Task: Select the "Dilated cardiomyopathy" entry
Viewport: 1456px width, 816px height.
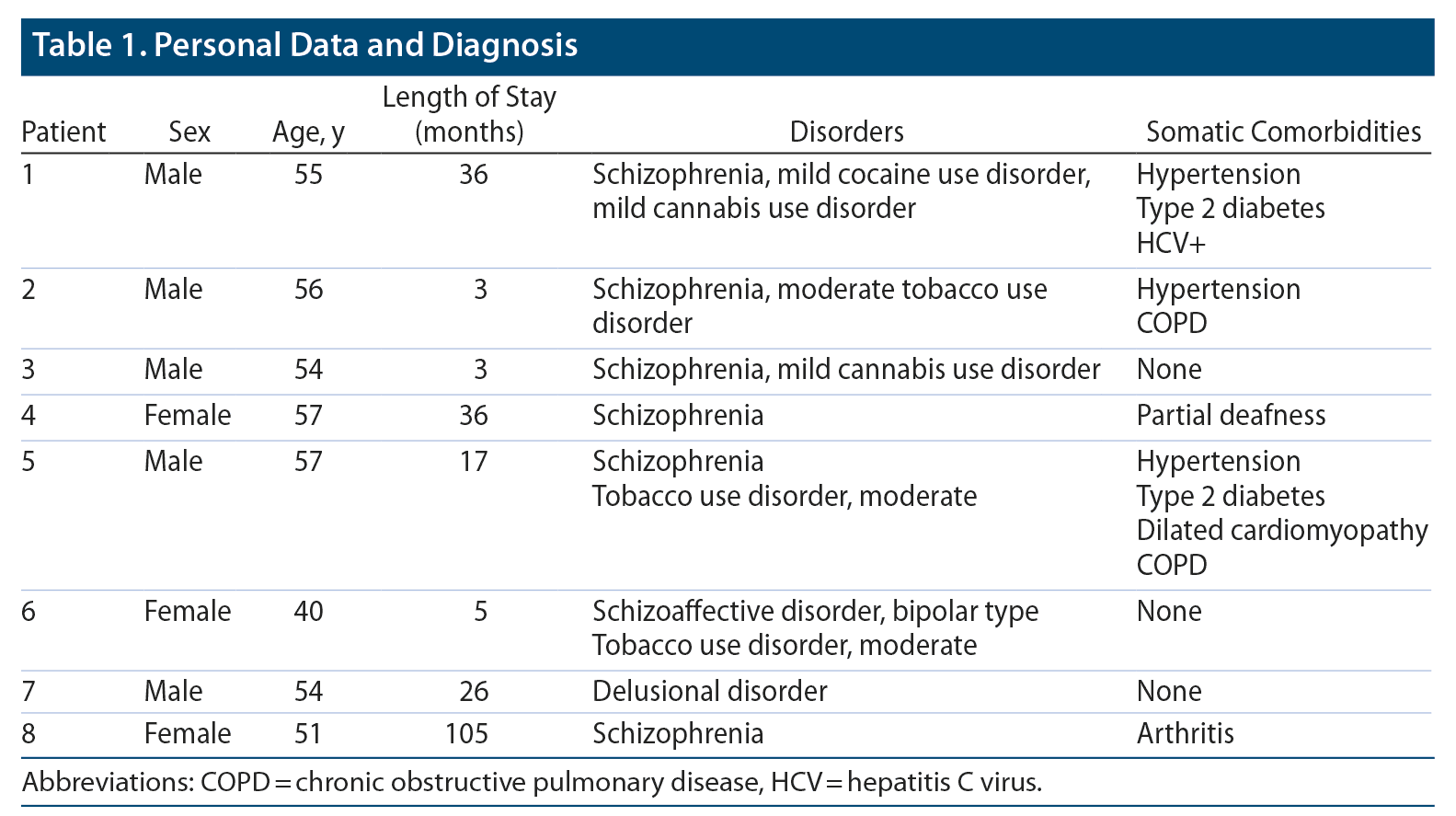Action: tap(1281, 531)
